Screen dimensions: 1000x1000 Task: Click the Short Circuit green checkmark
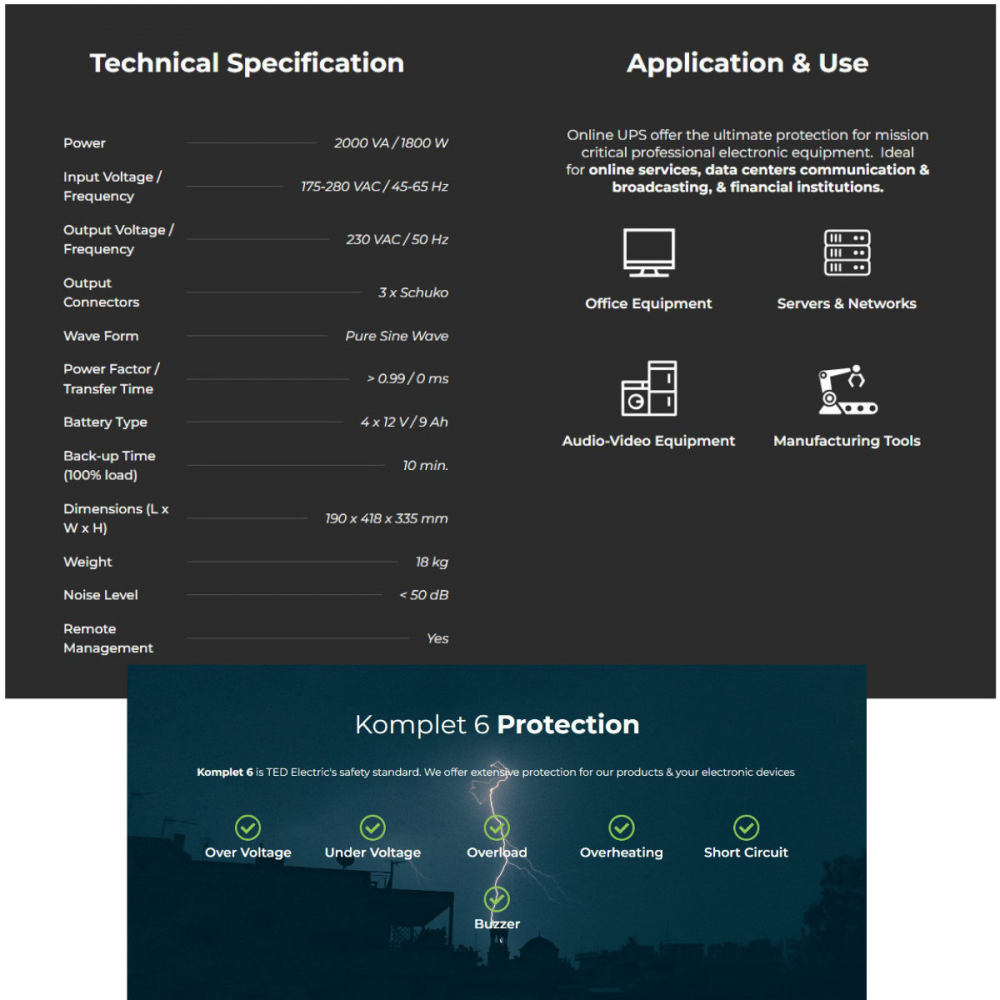point(746,828)
